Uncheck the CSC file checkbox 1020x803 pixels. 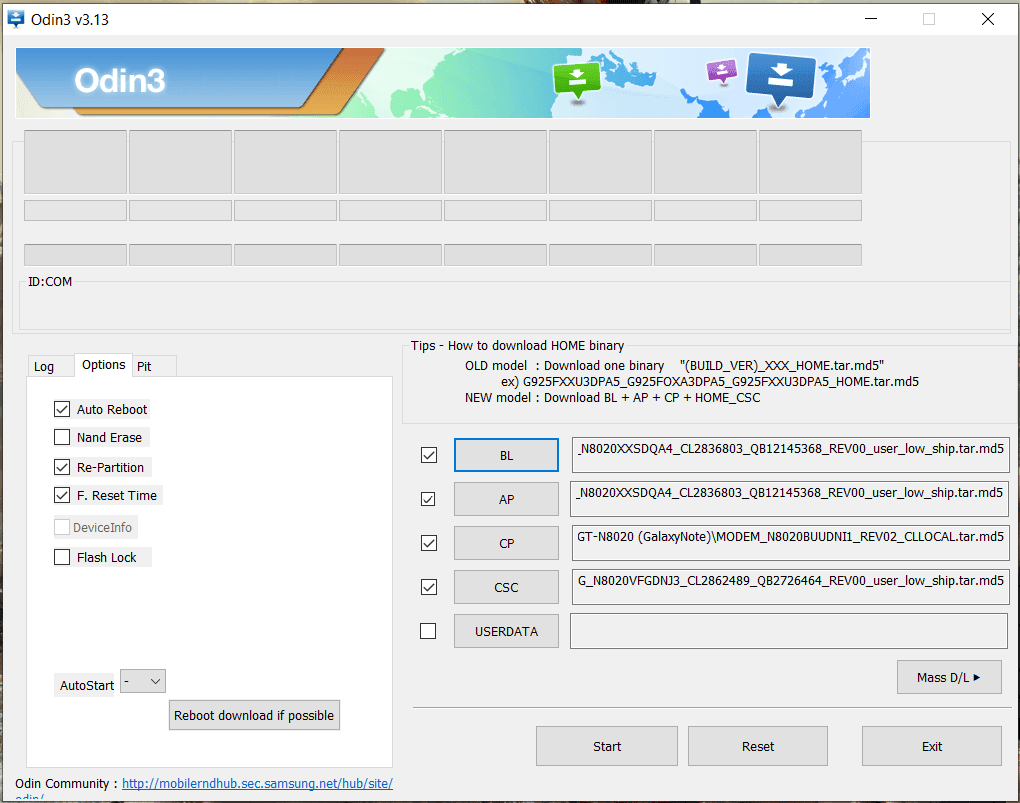pos(429,587)
